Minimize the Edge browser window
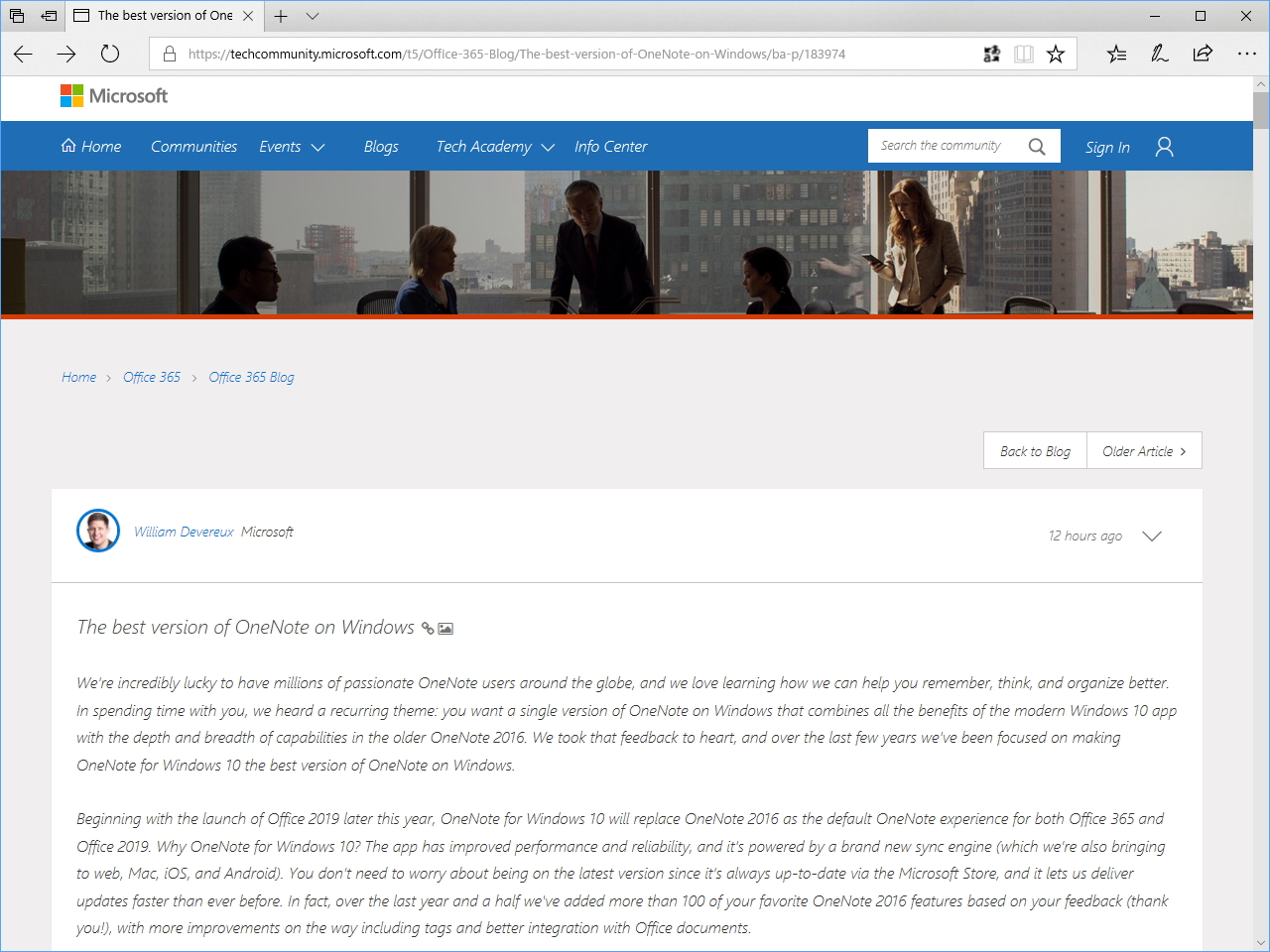 (1155, 16)
